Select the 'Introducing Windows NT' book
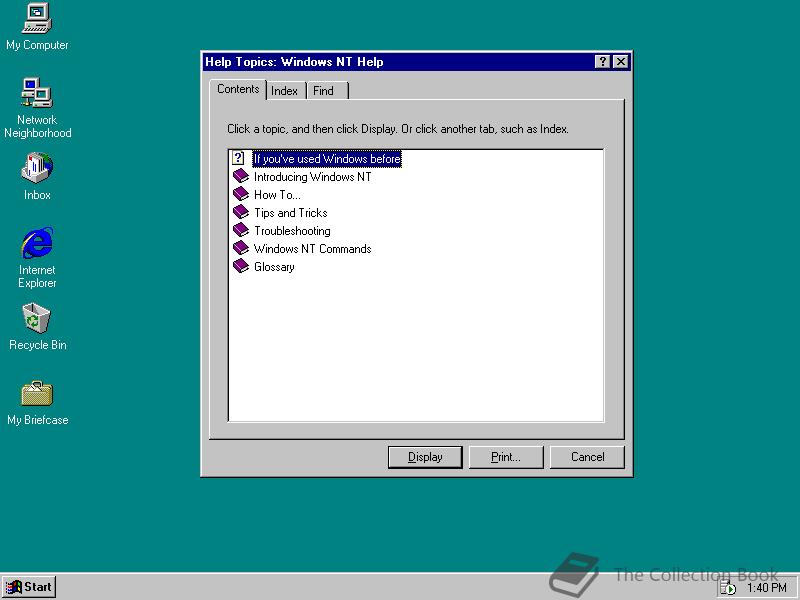The height and width of the screenshot is (600, 800). (x=312, y=177)
